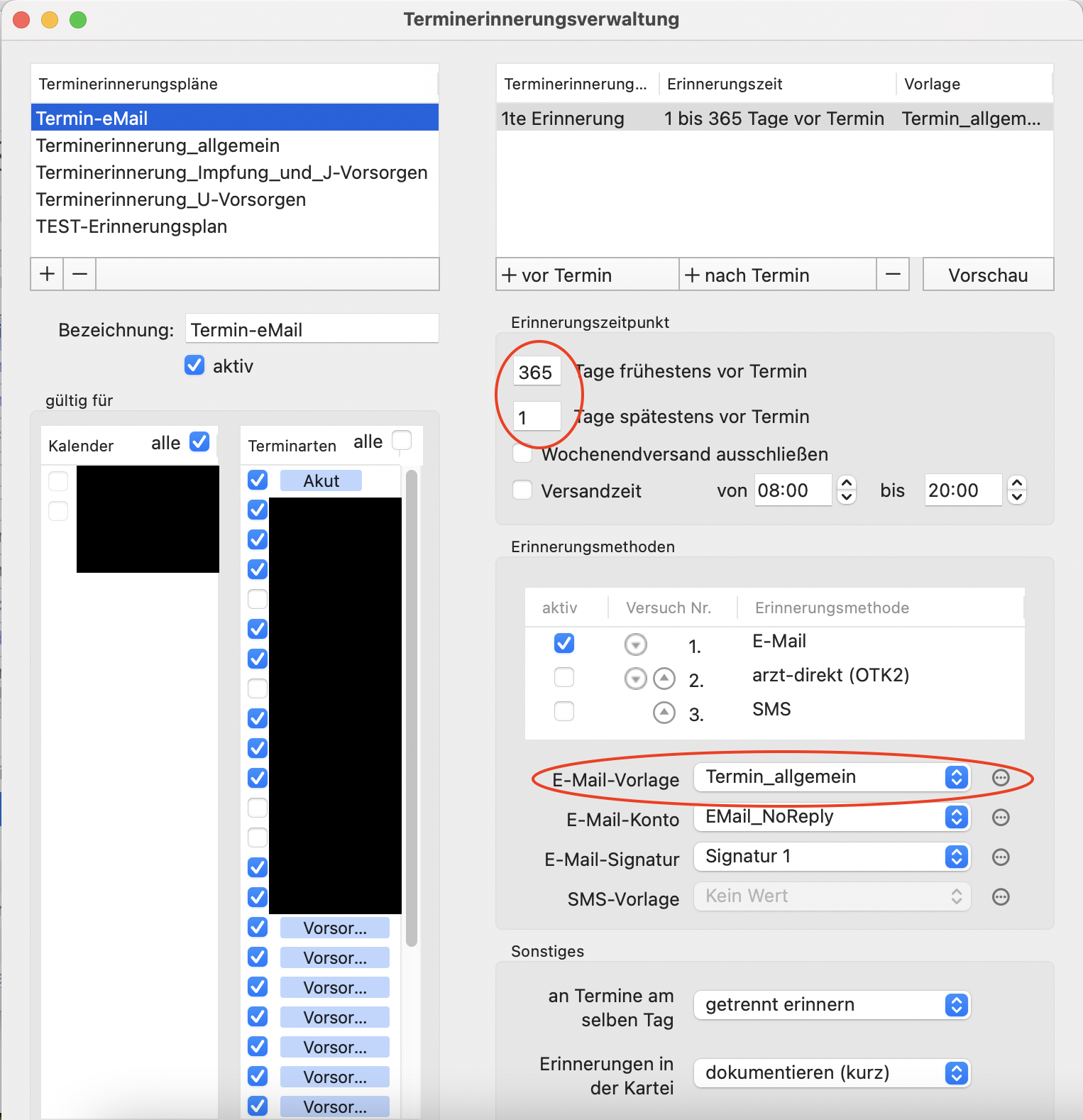This screenshot has height=1120, width=1083.
Task: Click the von time field 08:00
Action: click(x=793, y=490)
